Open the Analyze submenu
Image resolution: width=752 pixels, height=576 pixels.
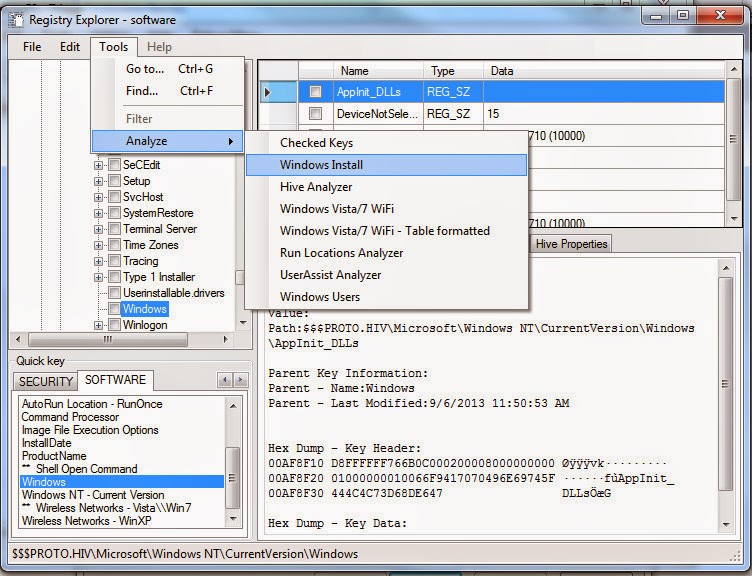(168, 141)
